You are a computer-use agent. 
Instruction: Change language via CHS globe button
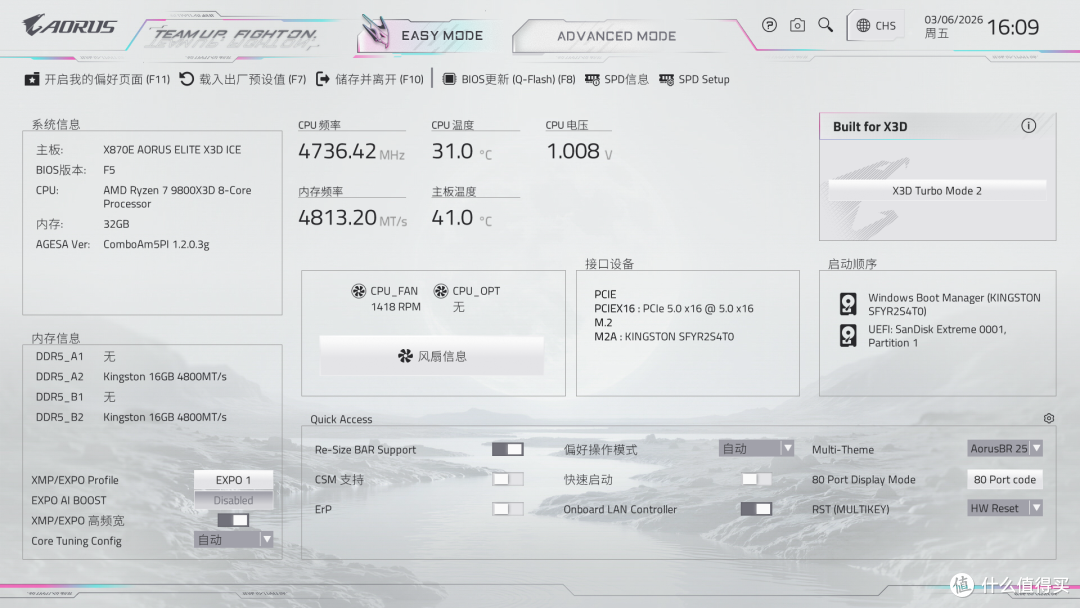point(875,26)
